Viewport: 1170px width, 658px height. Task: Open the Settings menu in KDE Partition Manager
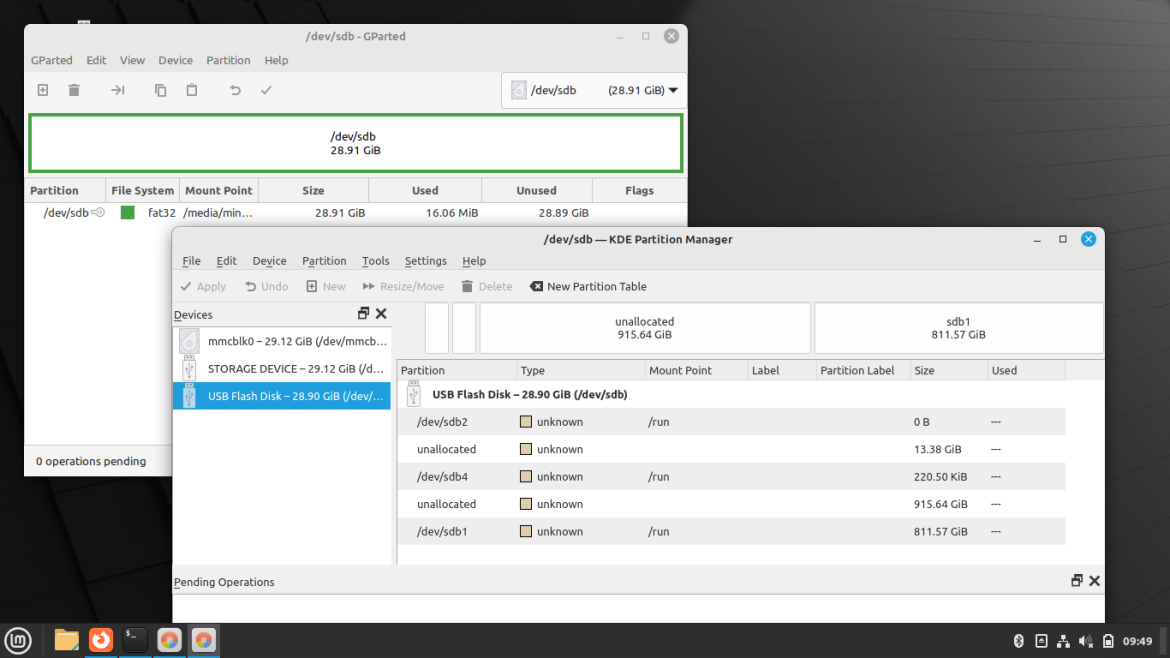click(x=425, y=261)
